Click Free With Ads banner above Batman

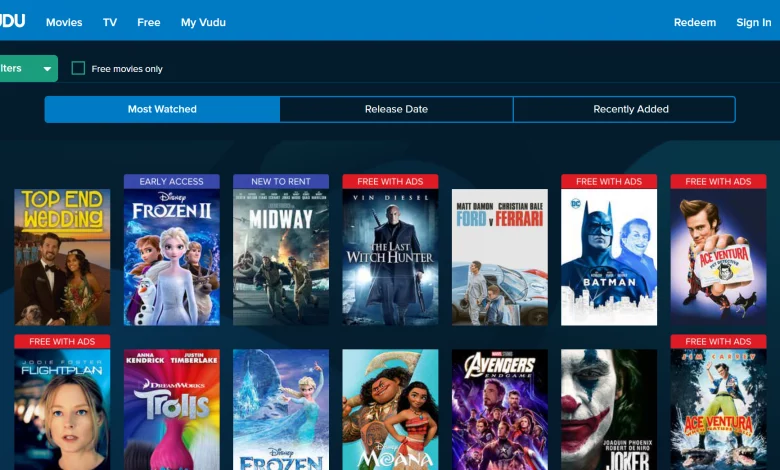click(609, 182)
